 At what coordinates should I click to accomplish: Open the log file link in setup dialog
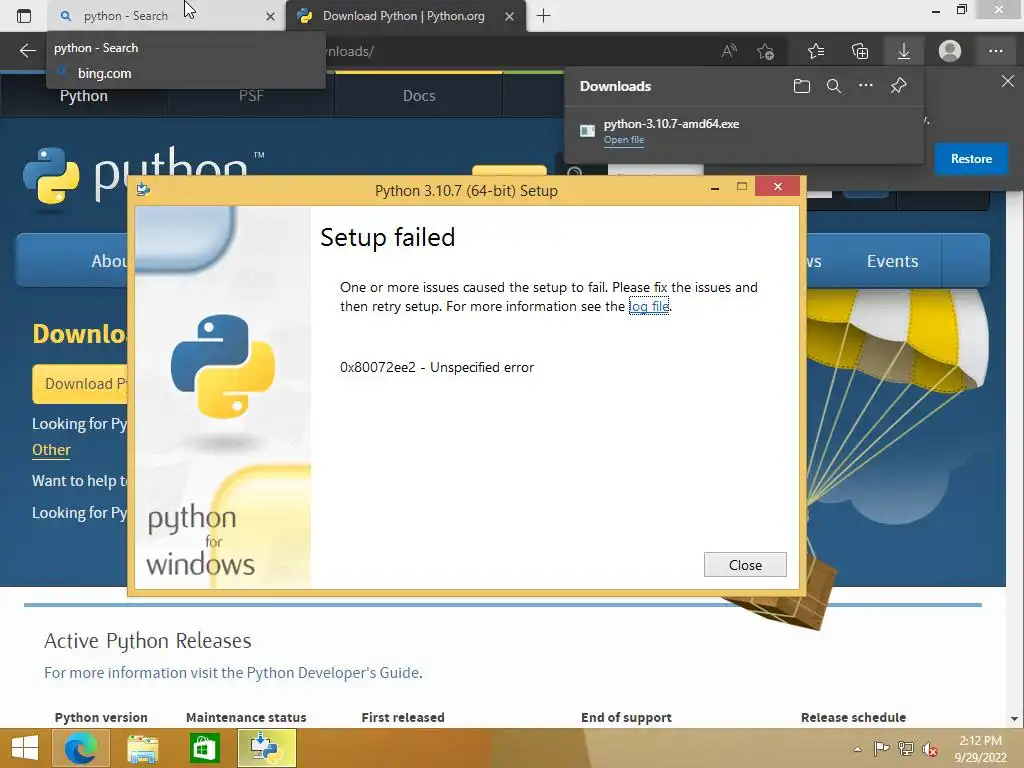[649, 306]
